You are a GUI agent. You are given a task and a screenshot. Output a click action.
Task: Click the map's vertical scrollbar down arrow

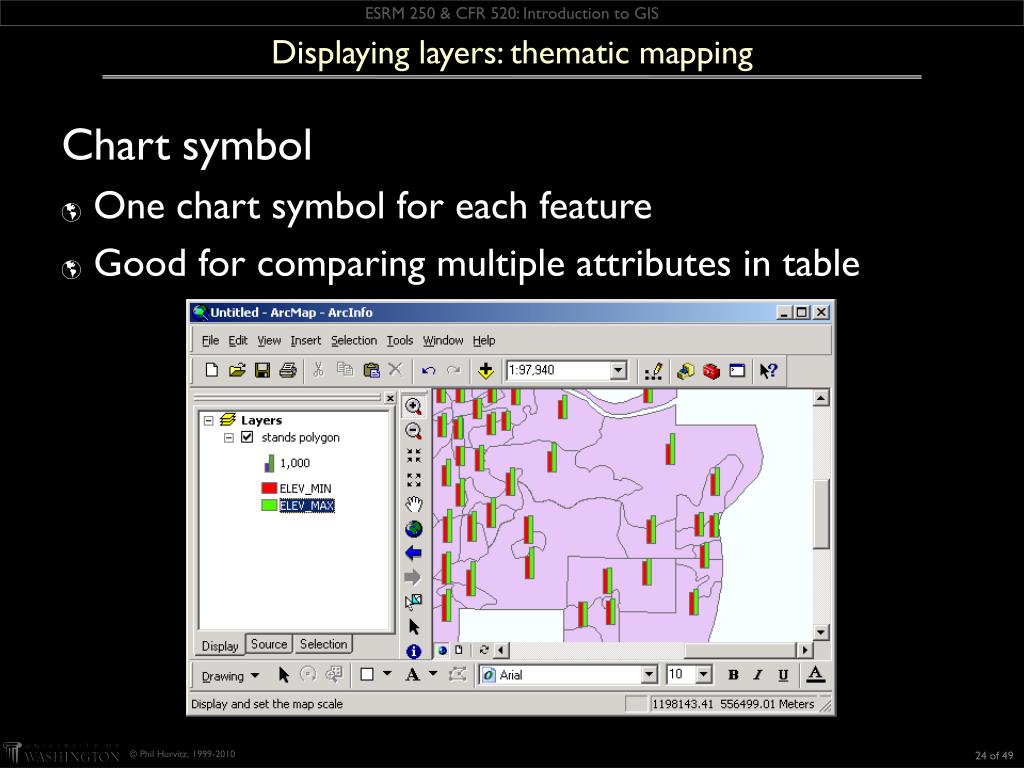(821, 632)
